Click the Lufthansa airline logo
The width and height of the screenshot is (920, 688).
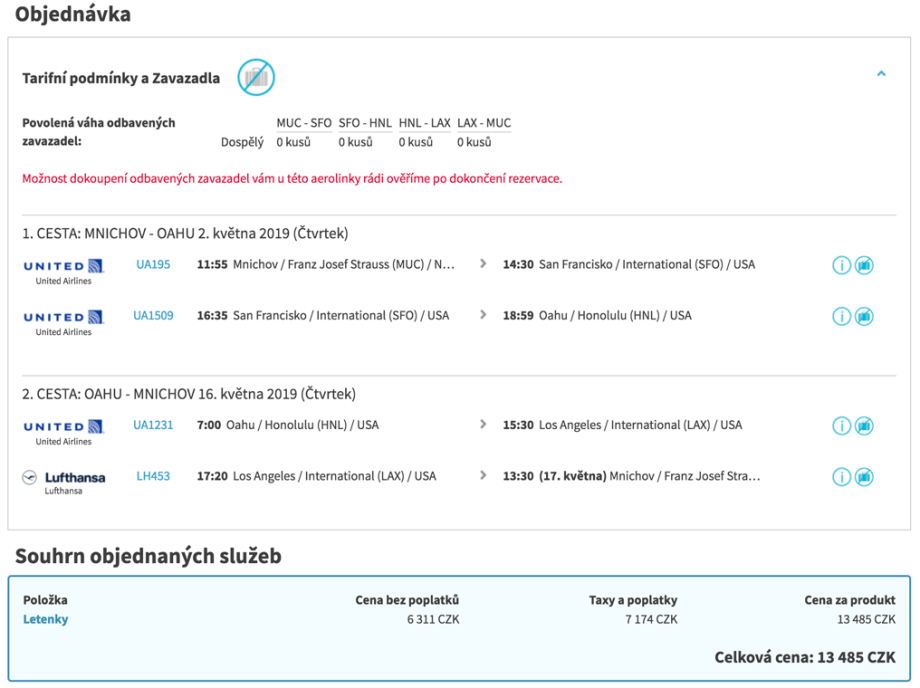pos(63,478)
